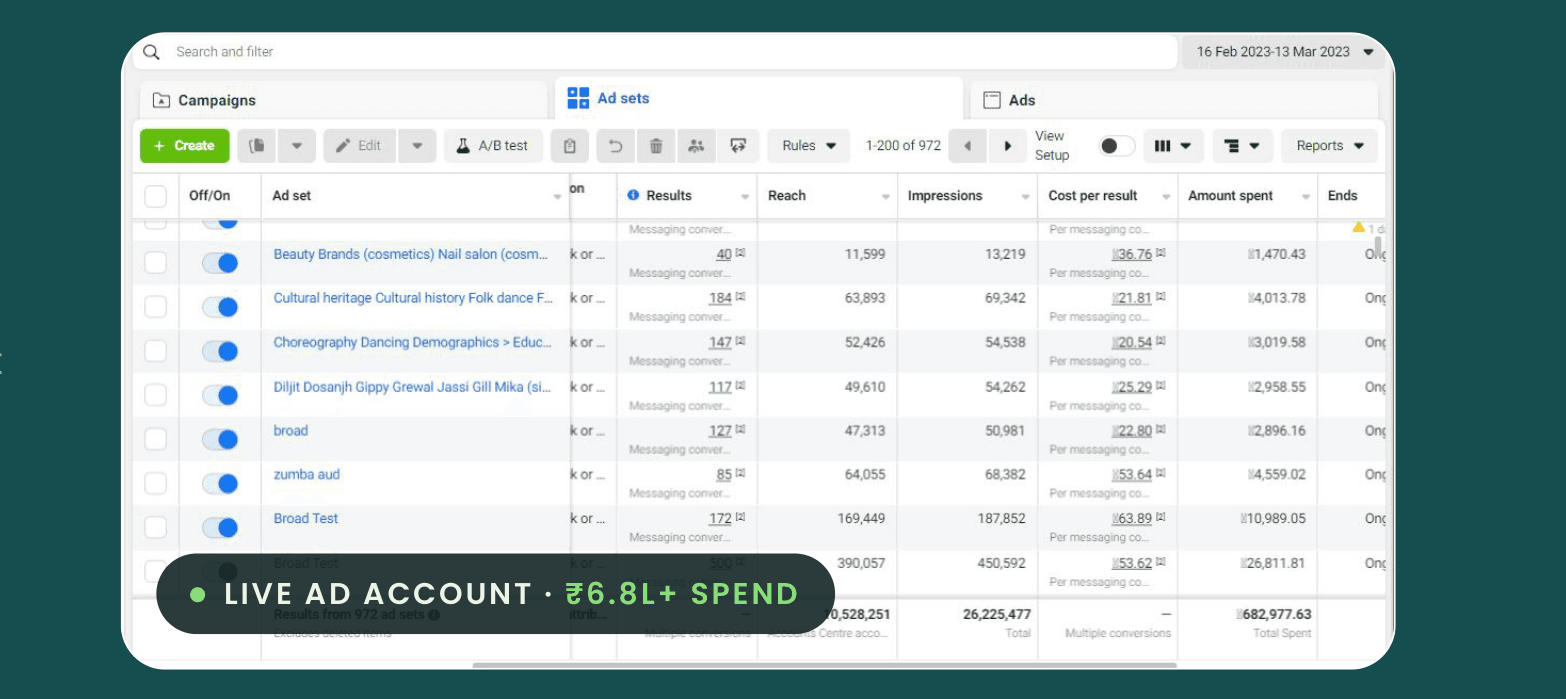The image size is (1566, 699).
Task: Open Reach column sort arrow
Action: click(886, 197)
